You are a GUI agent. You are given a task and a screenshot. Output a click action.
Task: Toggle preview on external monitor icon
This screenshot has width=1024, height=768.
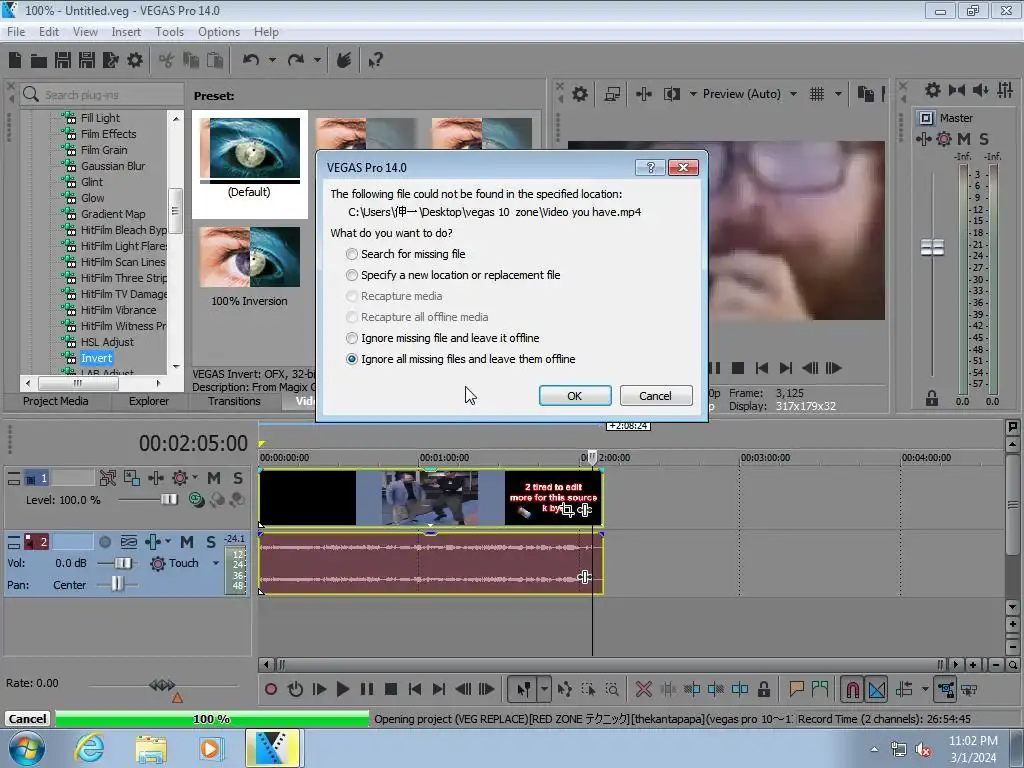click(x=612, y=94)
